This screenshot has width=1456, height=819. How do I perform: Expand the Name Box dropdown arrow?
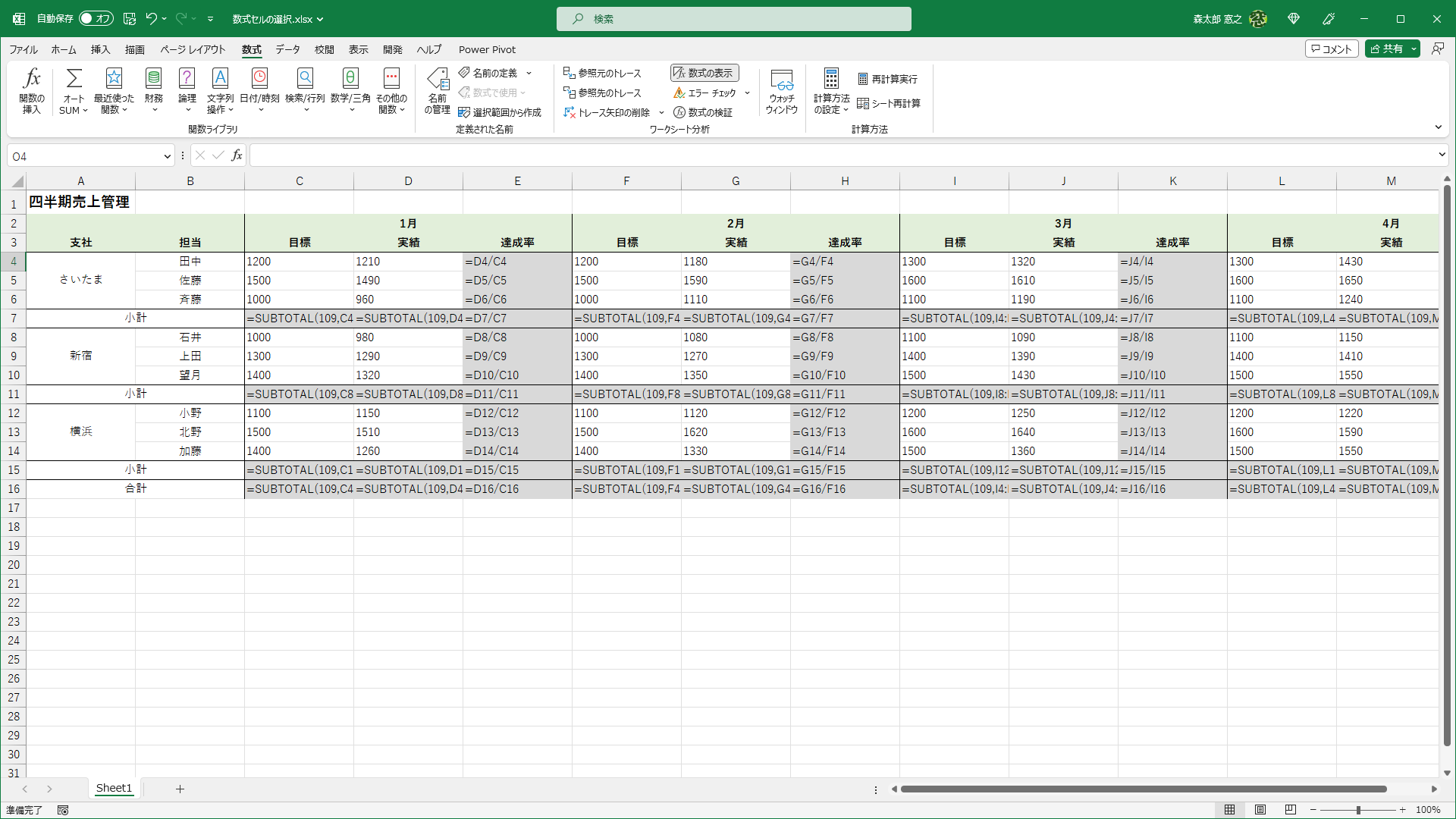[x=167, y=156]
